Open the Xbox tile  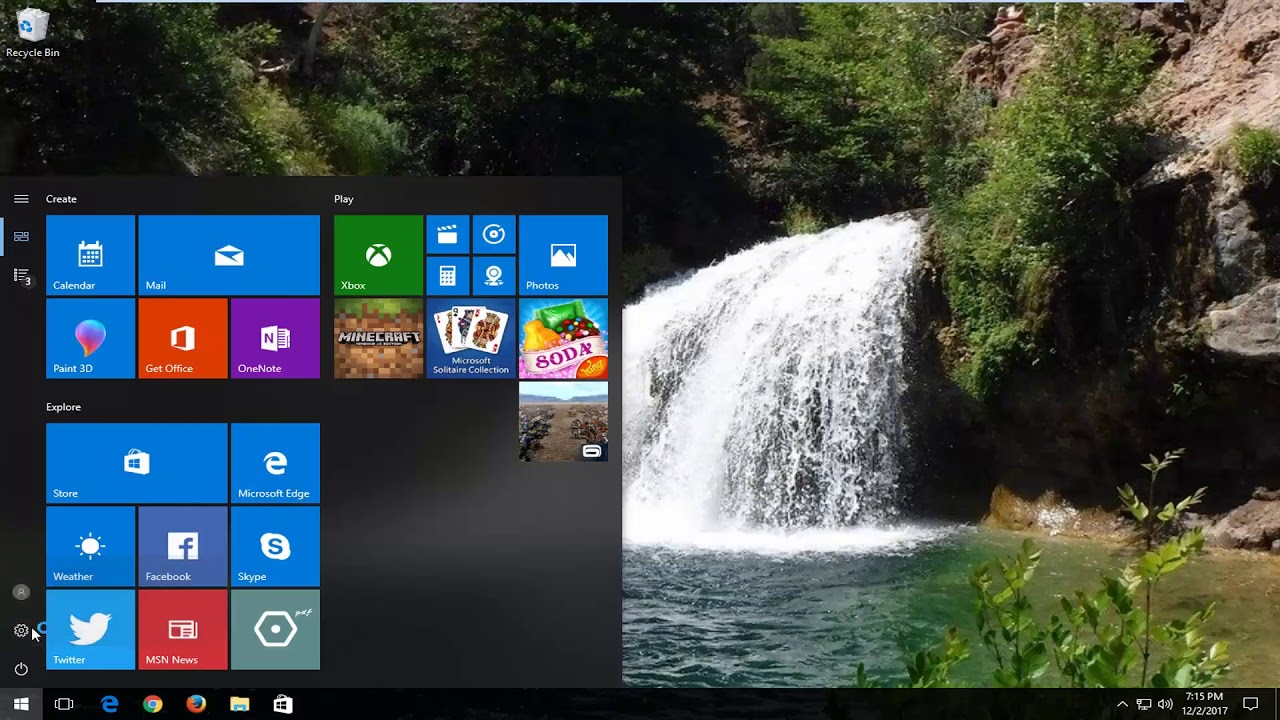coord(378,255)
